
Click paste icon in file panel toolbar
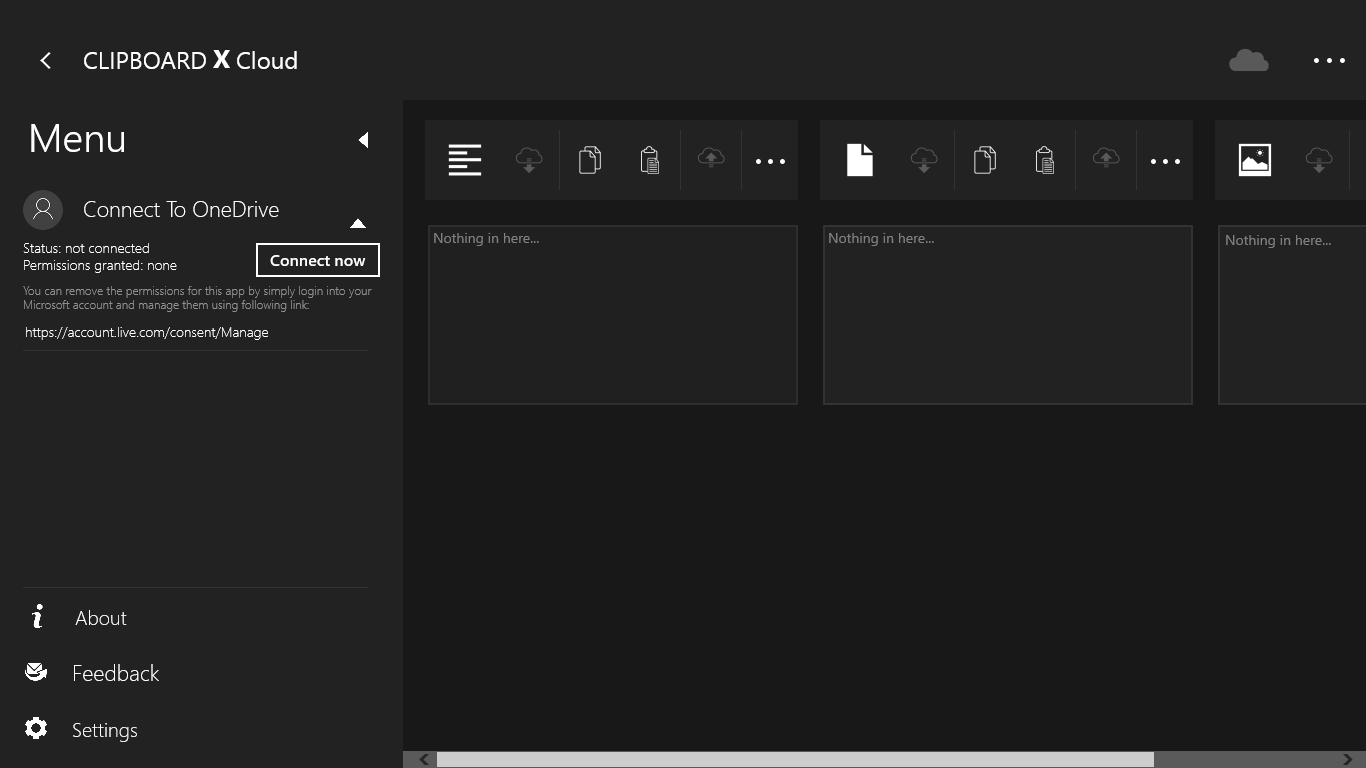(x=1045, y=160)
